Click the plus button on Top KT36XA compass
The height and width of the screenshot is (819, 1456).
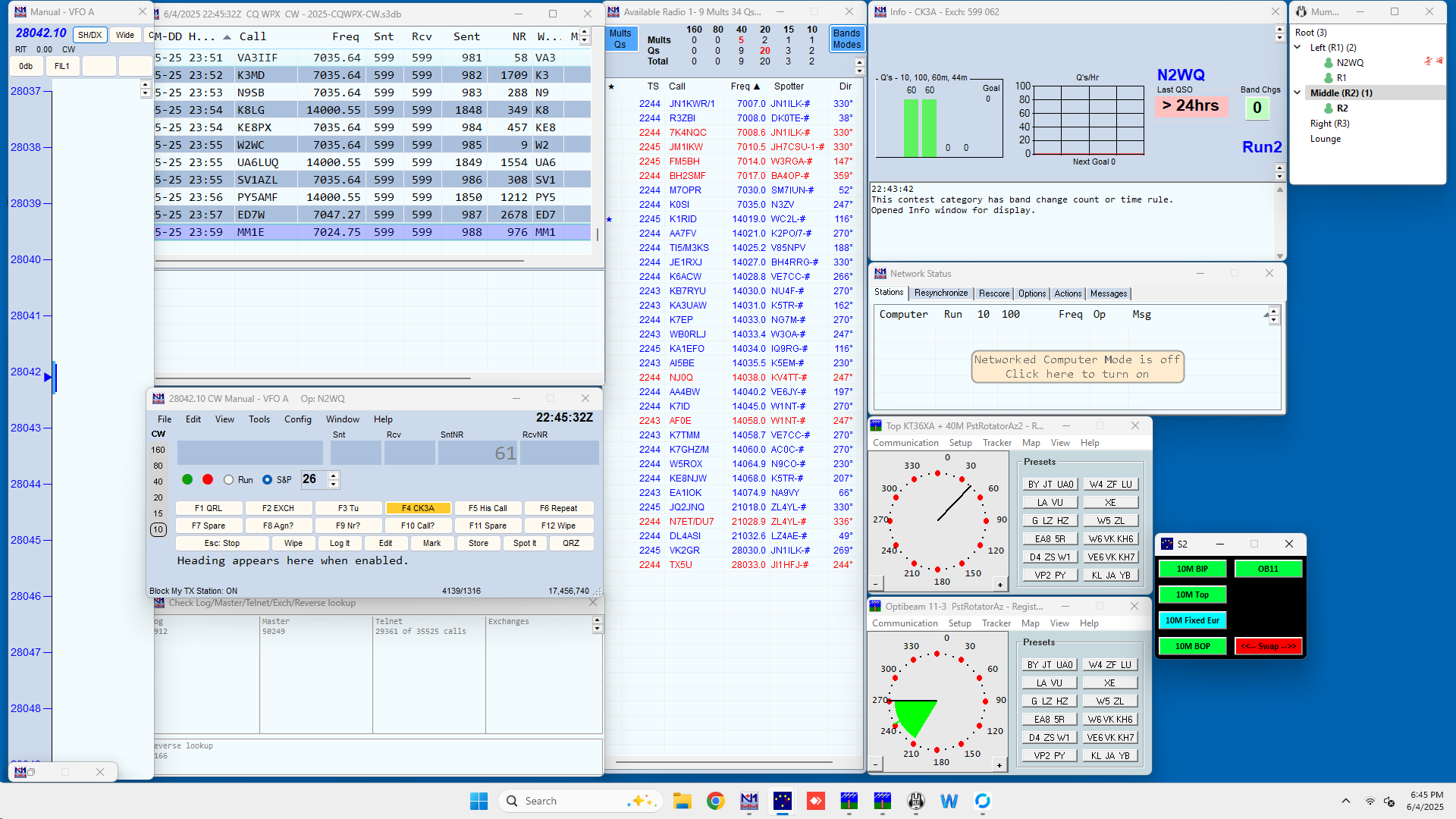pos(1000,585)
